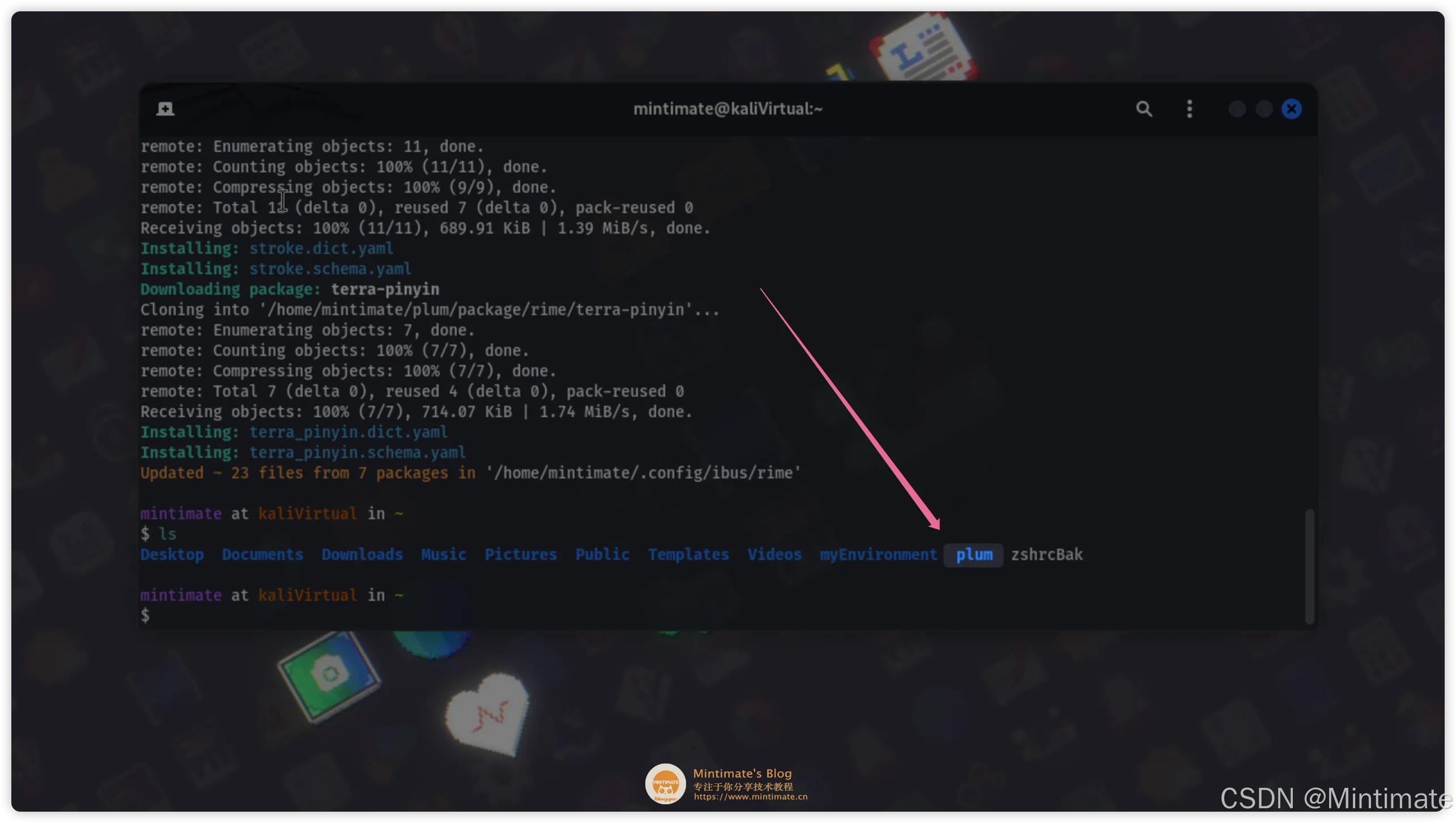Close the terminal window
The height and width of the screenshot is (823, 1456).
pos(1291,109)
